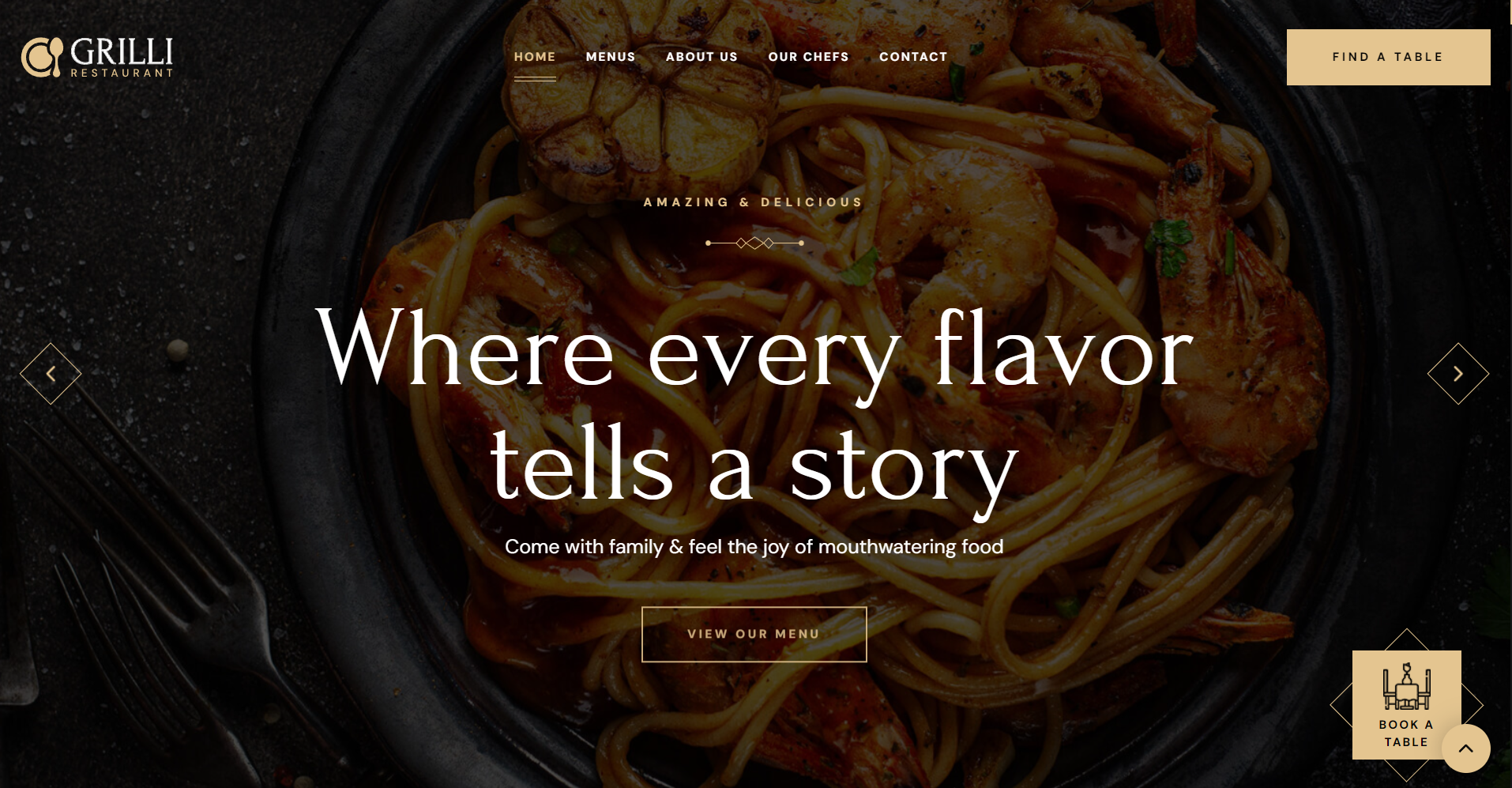Click the dining table icon in the booking widget
1512x788 pixels.
coord(1406,686)
